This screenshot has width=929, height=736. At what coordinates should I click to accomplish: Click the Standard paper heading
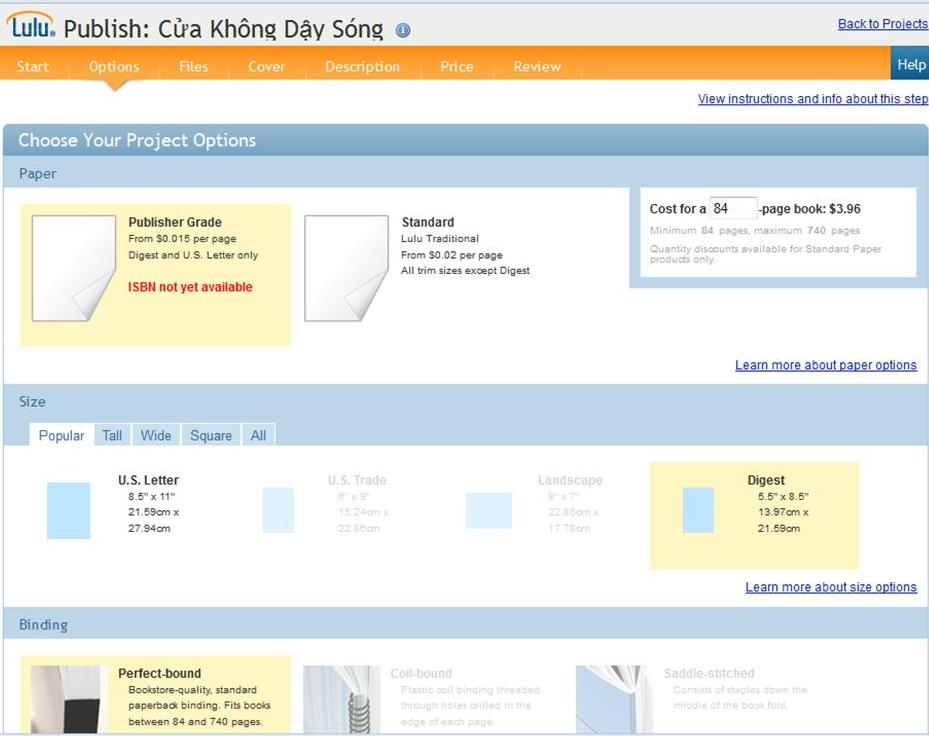tap(428, 222)
